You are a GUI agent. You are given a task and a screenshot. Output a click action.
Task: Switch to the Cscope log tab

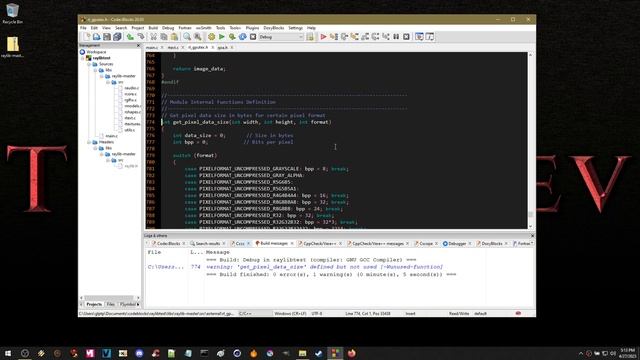click(x=426, y=243)
